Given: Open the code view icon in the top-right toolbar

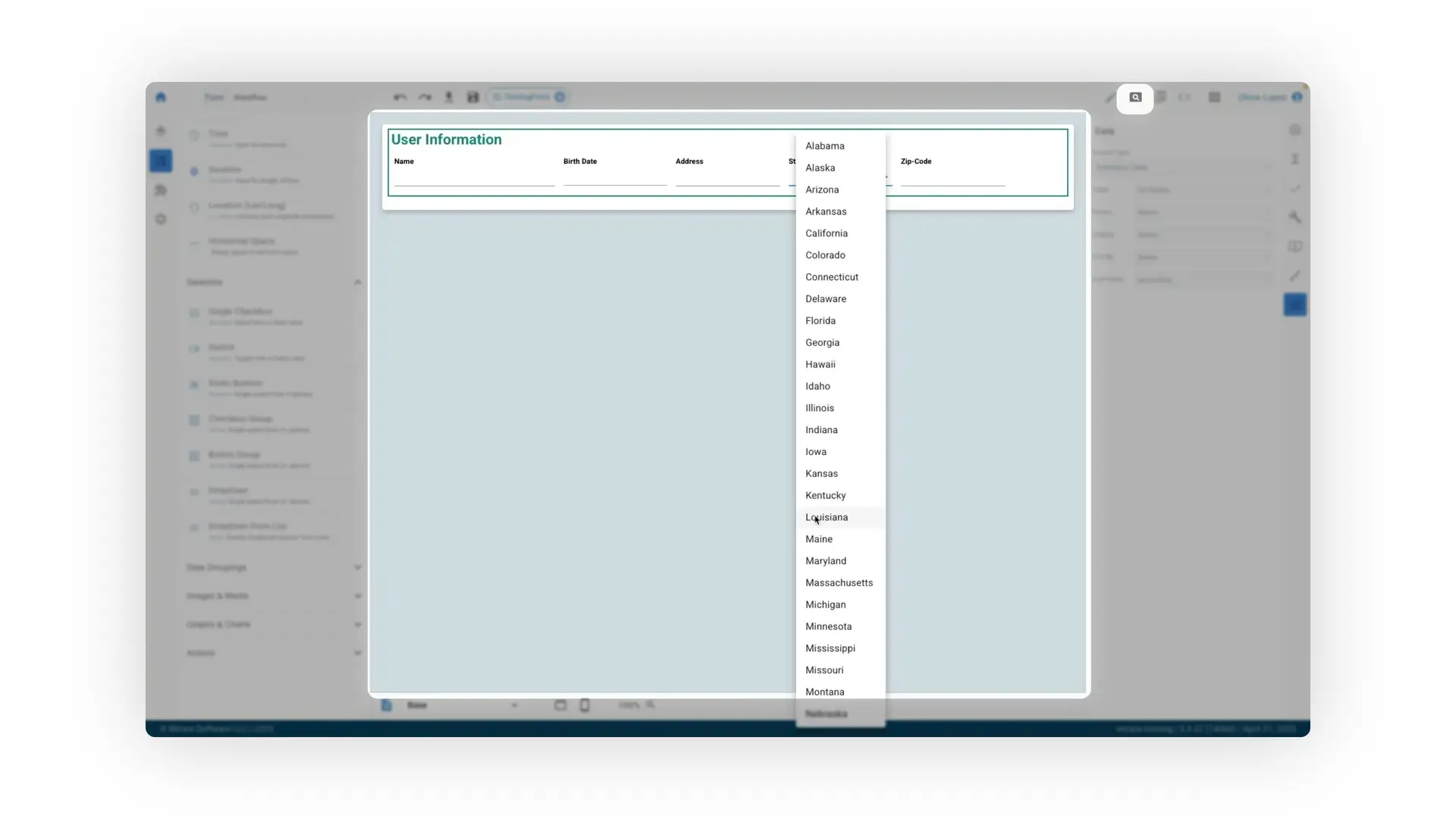Looking at the screenshot, I should coord(1185,97).
